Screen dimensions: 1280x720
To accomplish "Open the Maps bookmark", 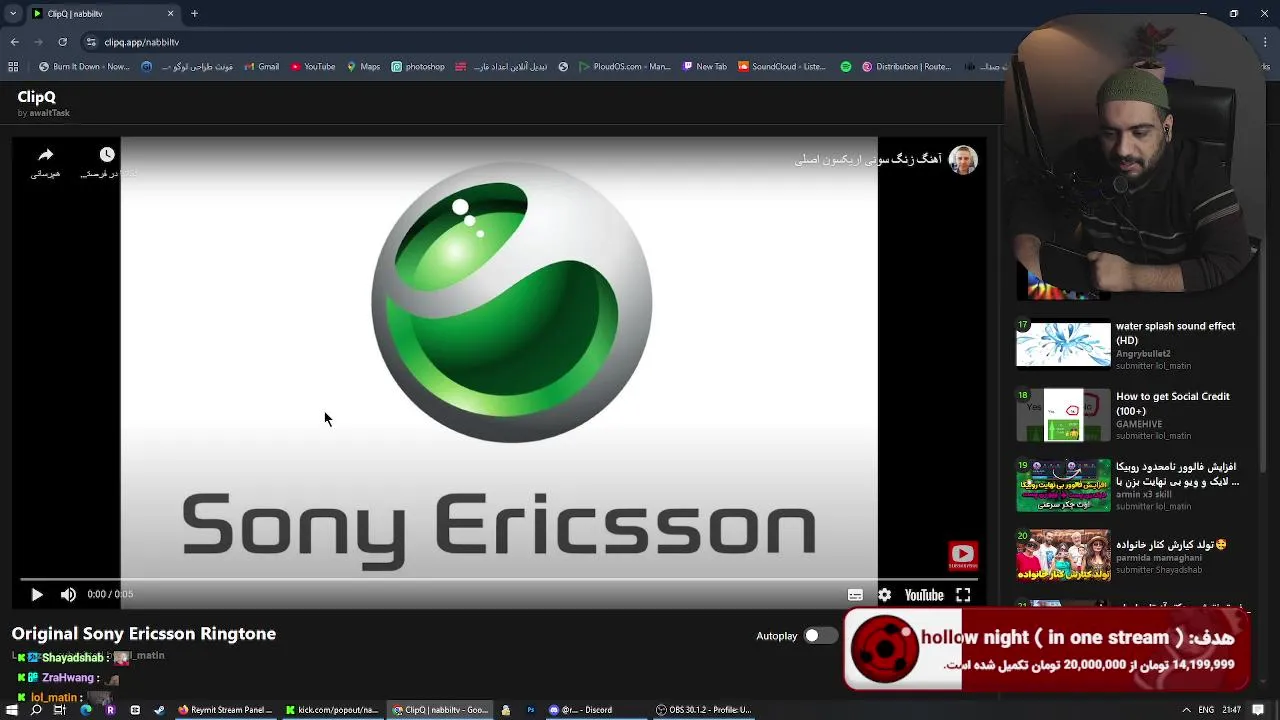I will coord(363,67).
